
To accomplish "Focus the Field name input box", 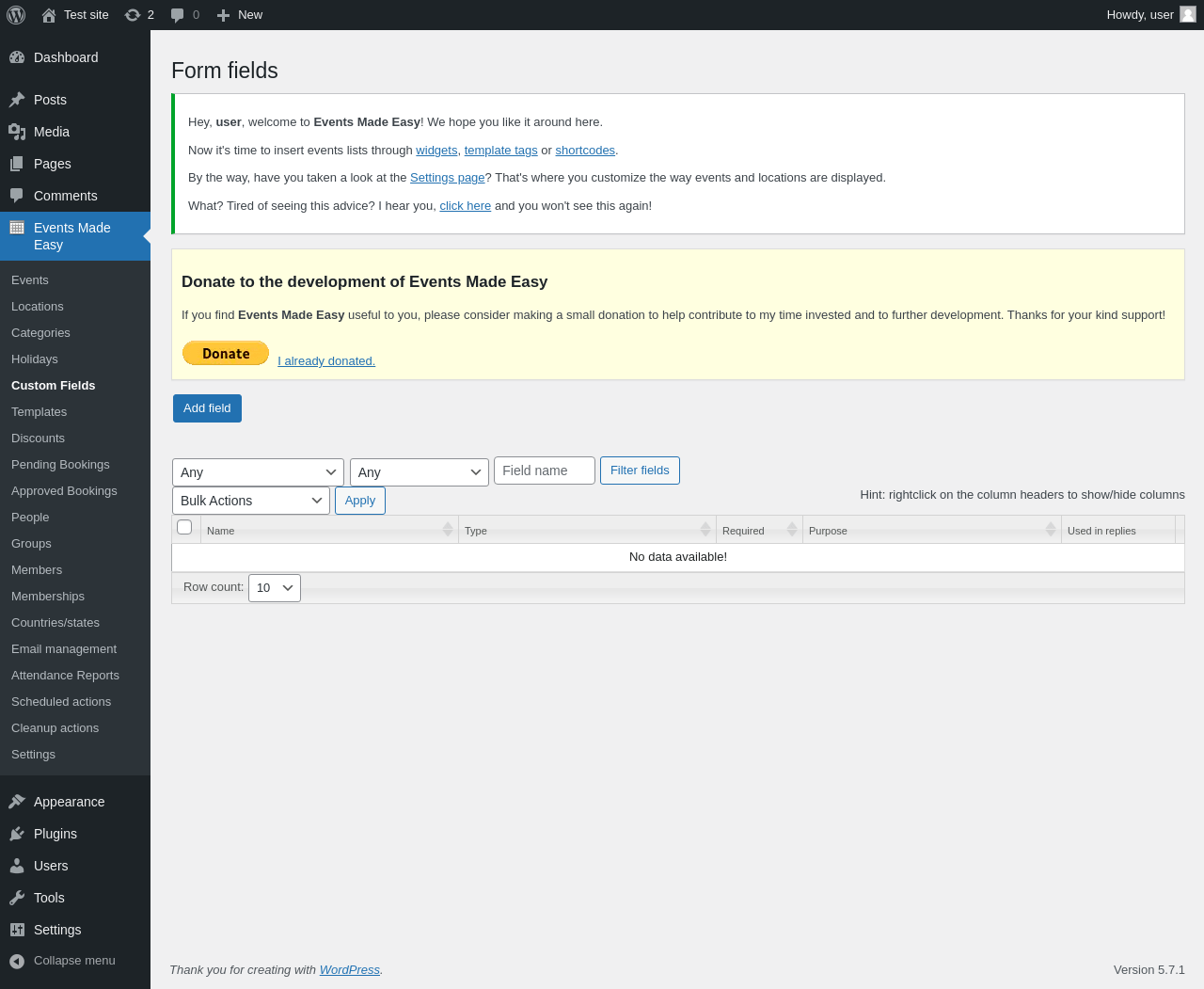I will pyautogui.click(x=545, y=471).
